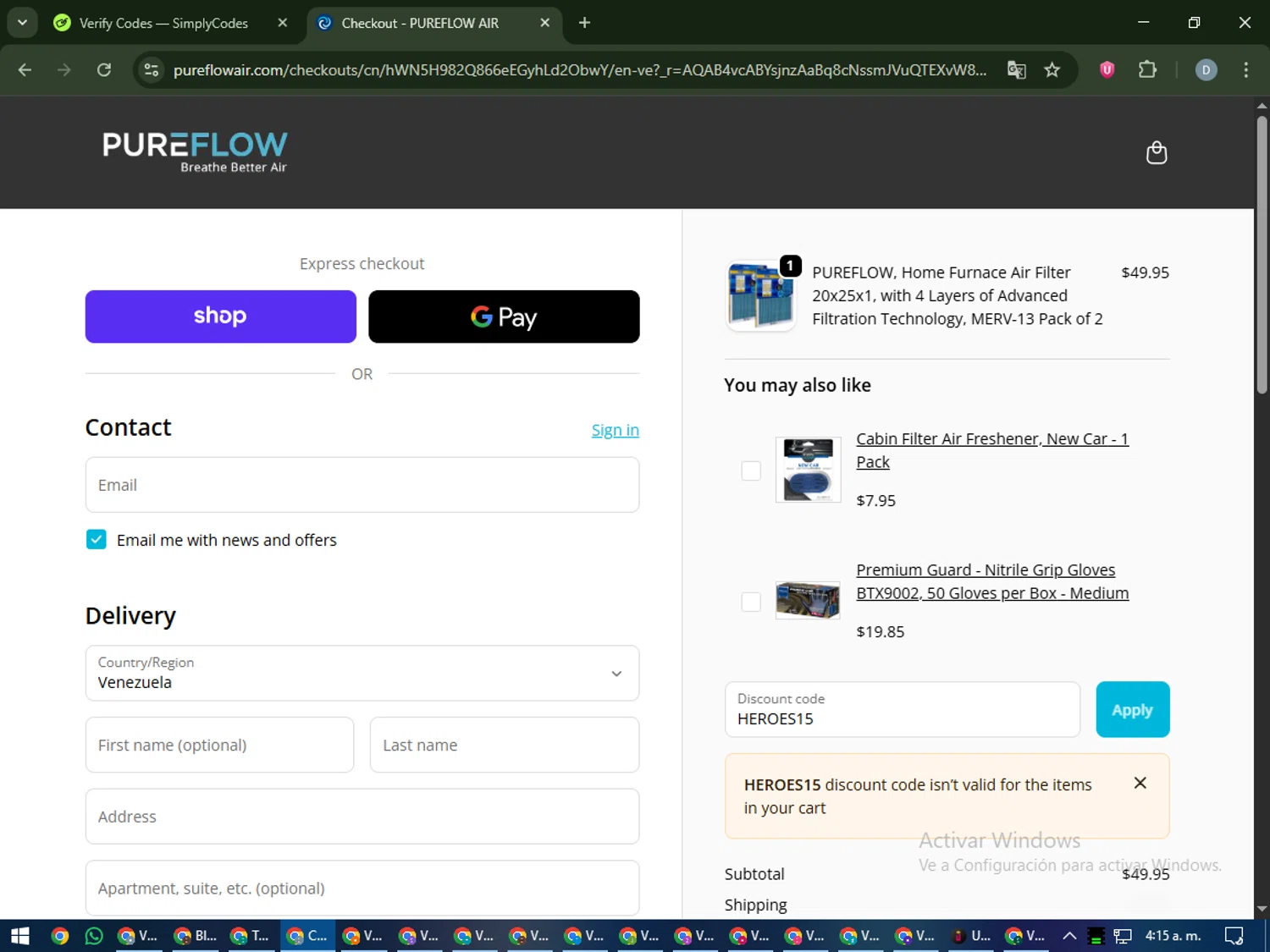Screen dimensions: 1270x952
Task: Click the Subtotal label
Action: coord(754,873)
